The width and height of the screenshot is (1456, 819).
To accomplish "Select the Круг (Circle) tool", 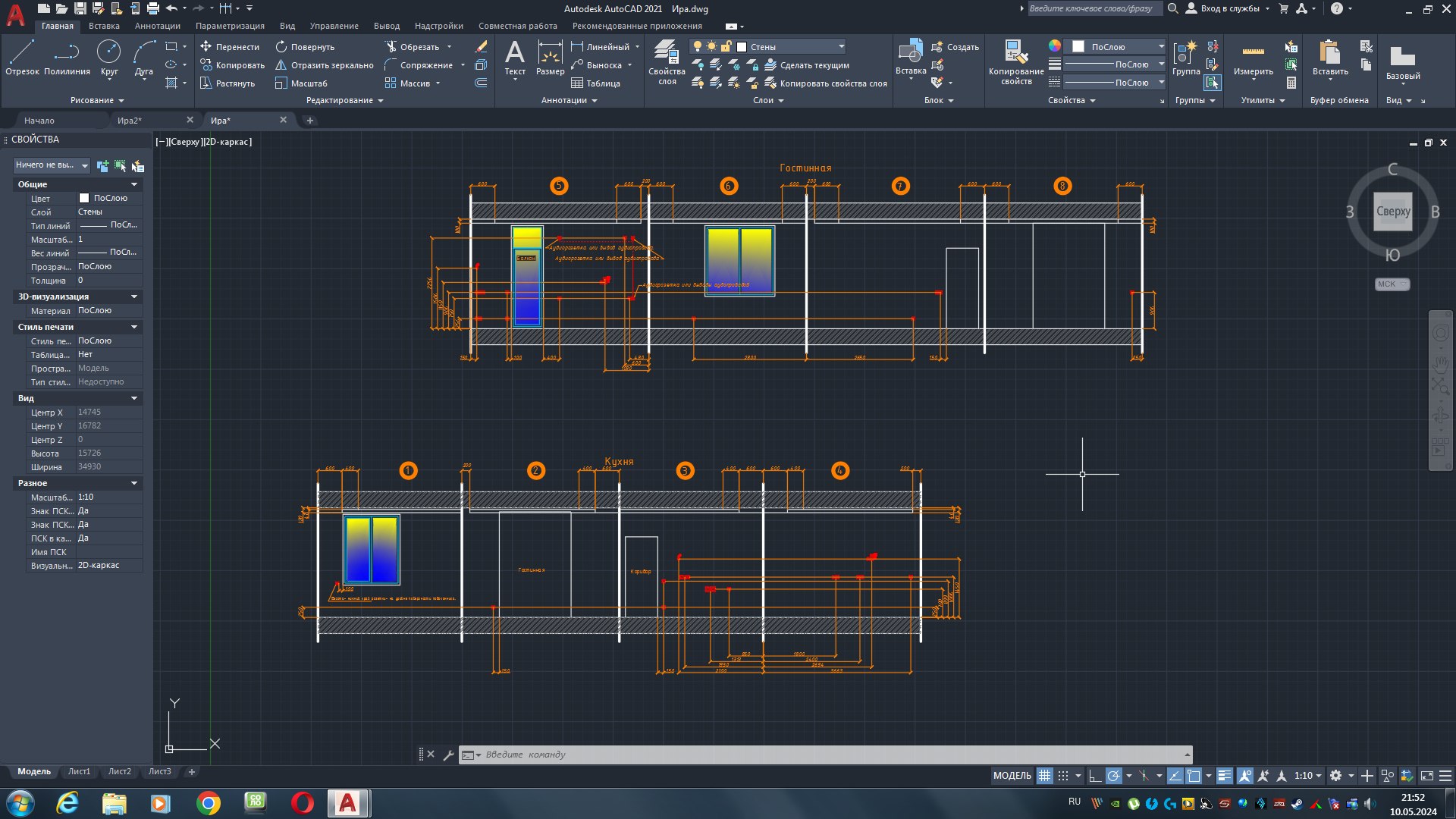I will pyautogui.click(x=109, y=58).
